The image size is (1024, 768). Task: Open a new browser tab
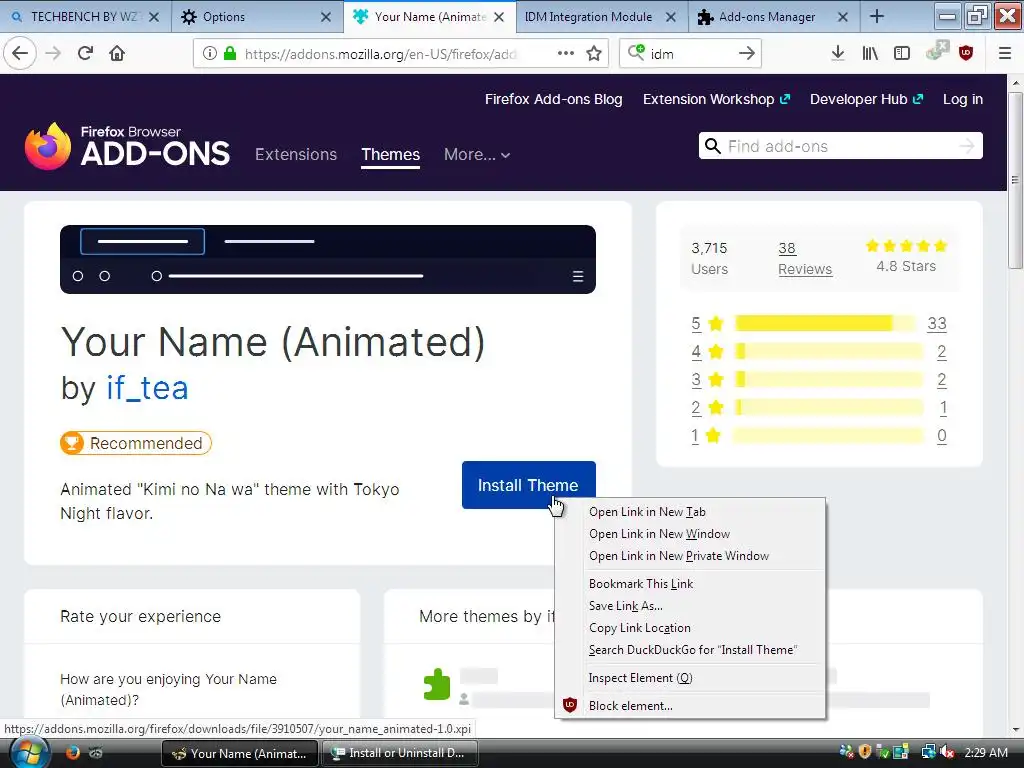(877, 16)
